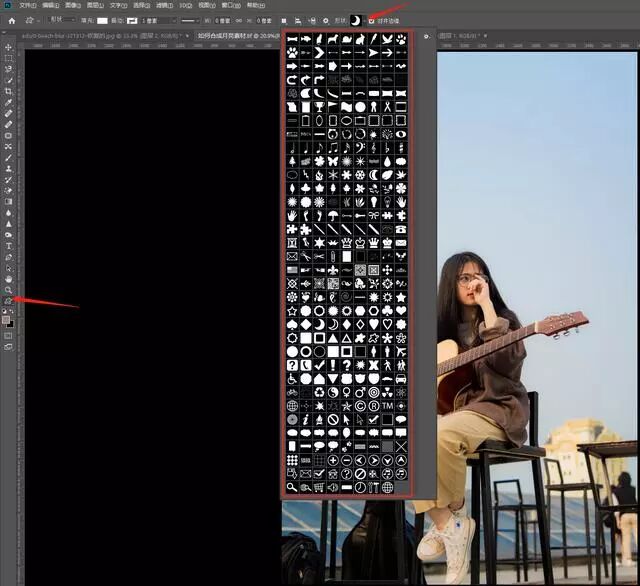Open the path arrangement dropdown
Image resolution: width=640 pixels, height=586 pixels.
312,21
